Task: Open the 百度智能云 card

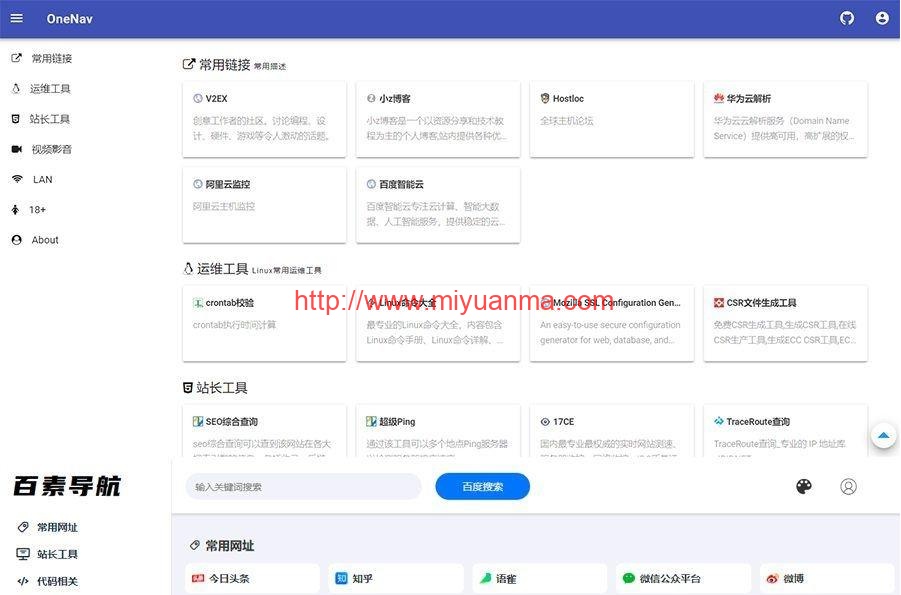Action: tap(438, 205)
